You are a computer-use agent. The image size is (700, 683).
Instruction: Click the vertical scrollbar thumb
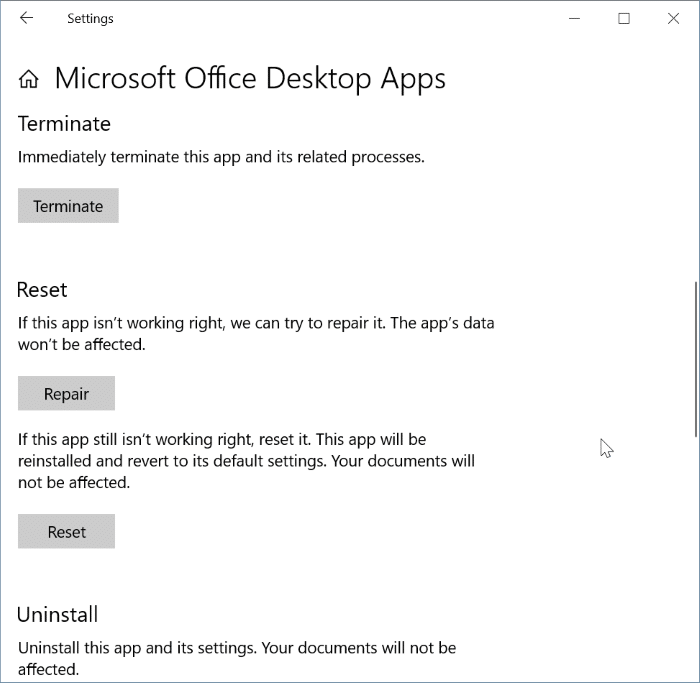click(x=696, y=359)
